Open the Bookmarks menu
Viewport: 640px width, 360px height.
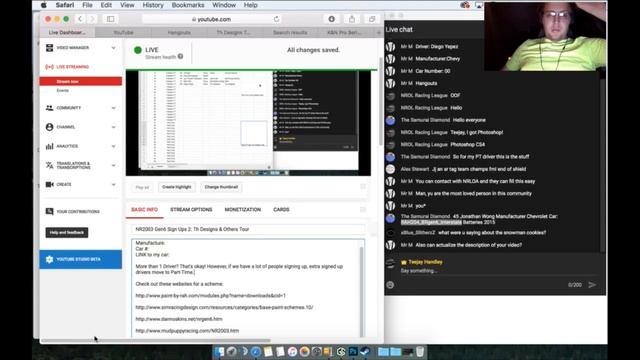click(188, 5)
